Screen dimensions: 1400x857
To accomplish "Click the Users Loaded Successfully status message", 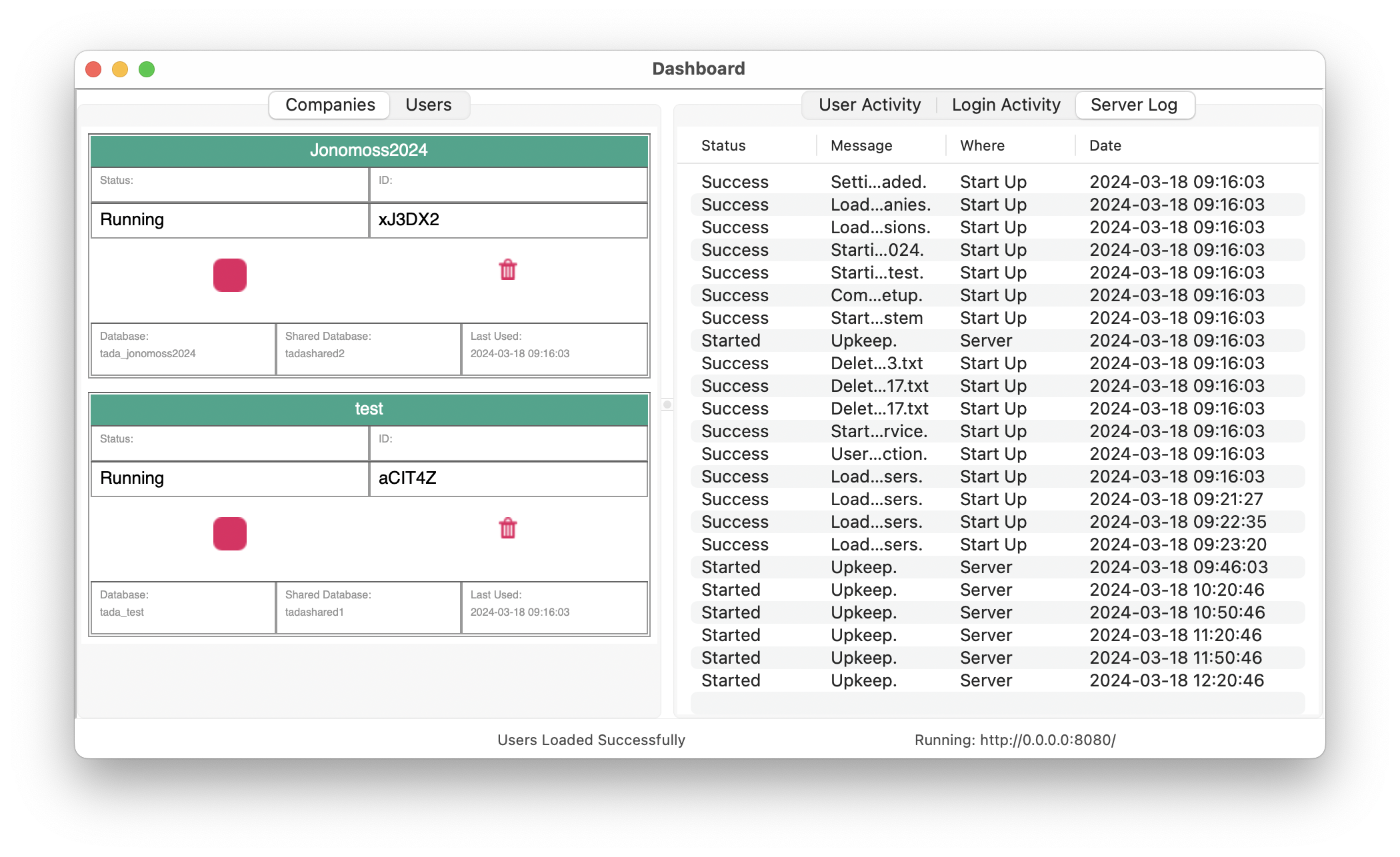I will (x=591, y=740).
